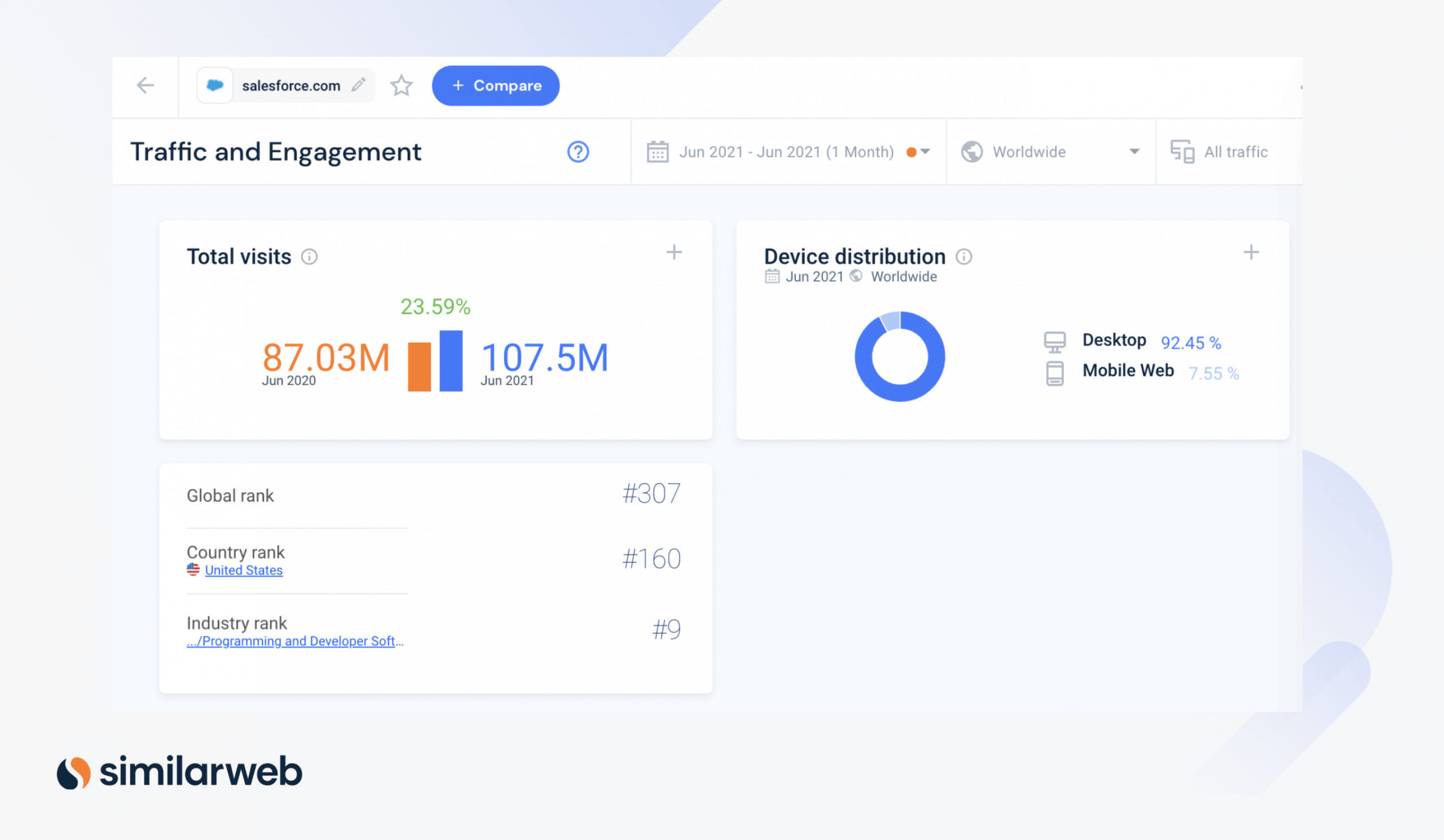1444x840 pixels.
Task: Expand the orange dot date options indicator
Action: tap(912, 152)
